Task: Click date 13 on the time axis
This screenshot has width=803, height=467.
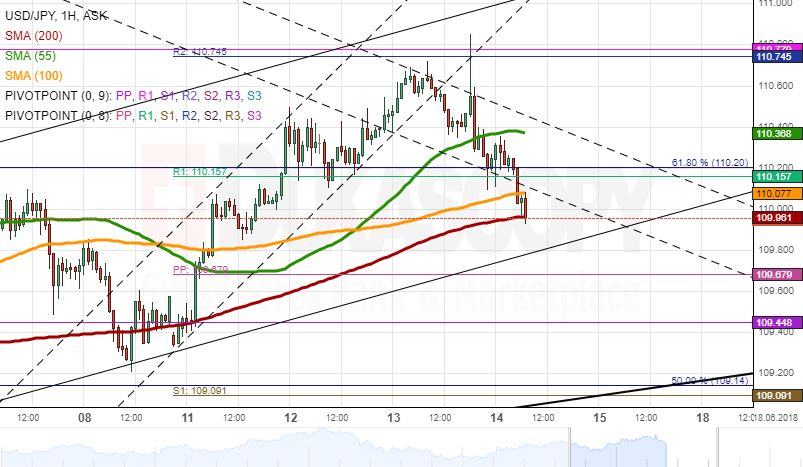Action: pyautogui.click(x=393, y=418)
